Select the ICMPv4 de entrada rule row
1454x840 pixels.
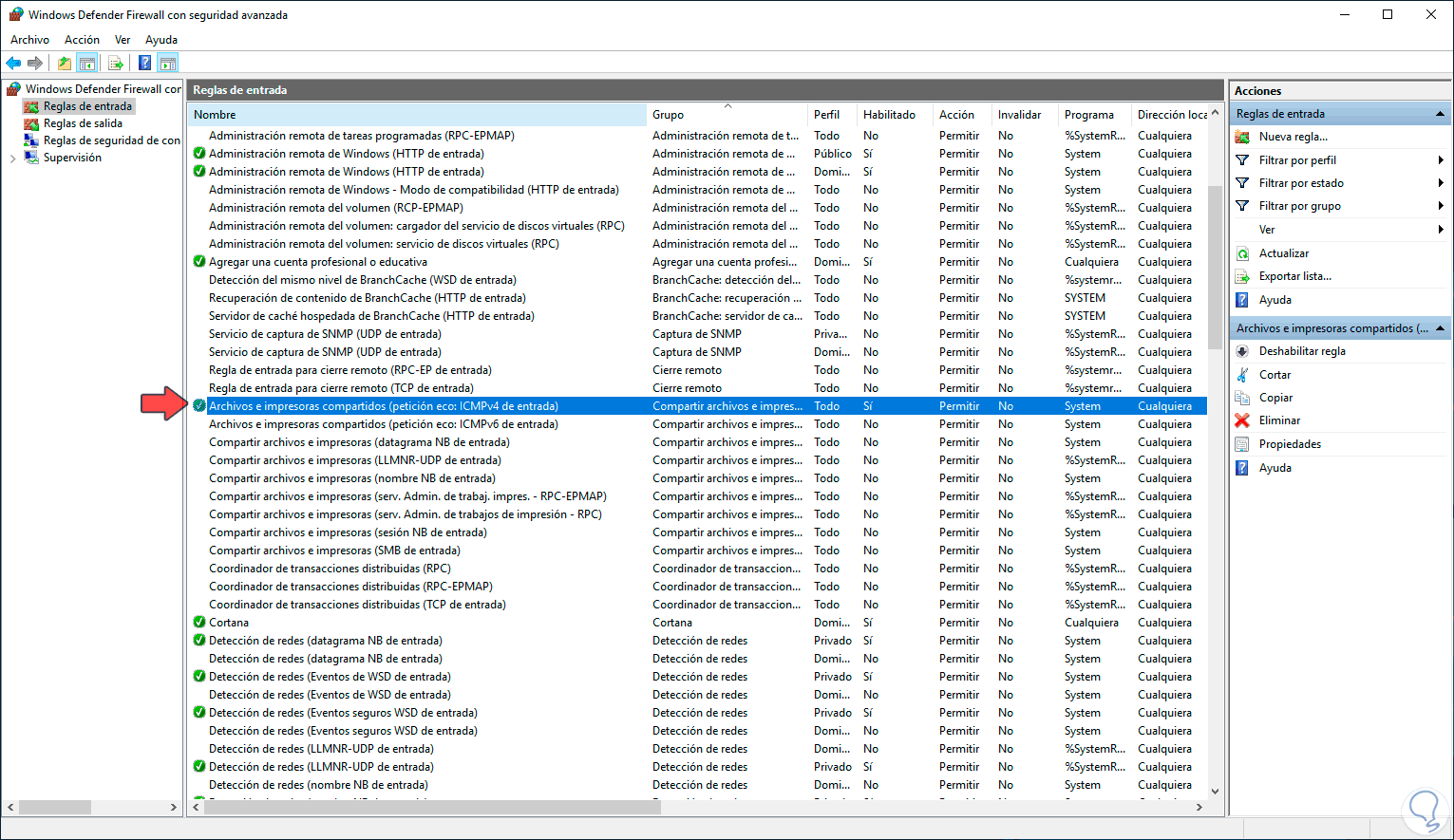(698, 406)
